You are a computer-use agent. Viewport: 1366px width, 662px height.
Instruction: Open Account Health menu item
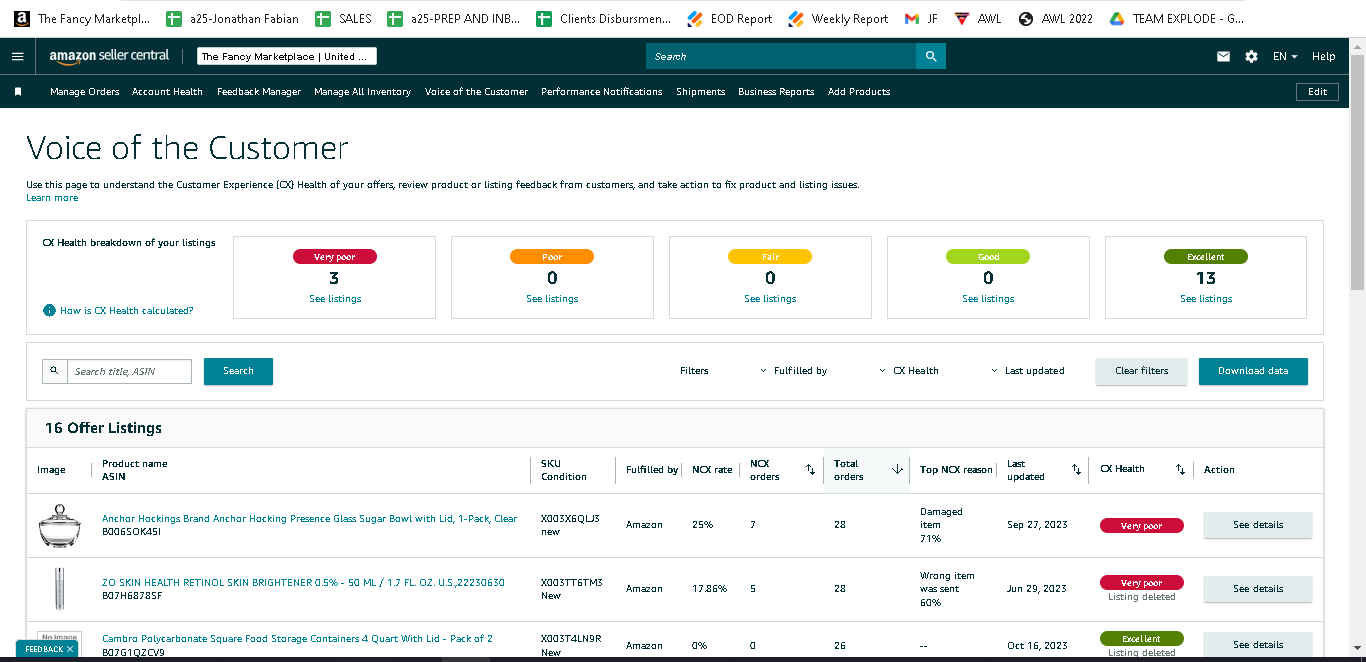click(x=167, y=92)
